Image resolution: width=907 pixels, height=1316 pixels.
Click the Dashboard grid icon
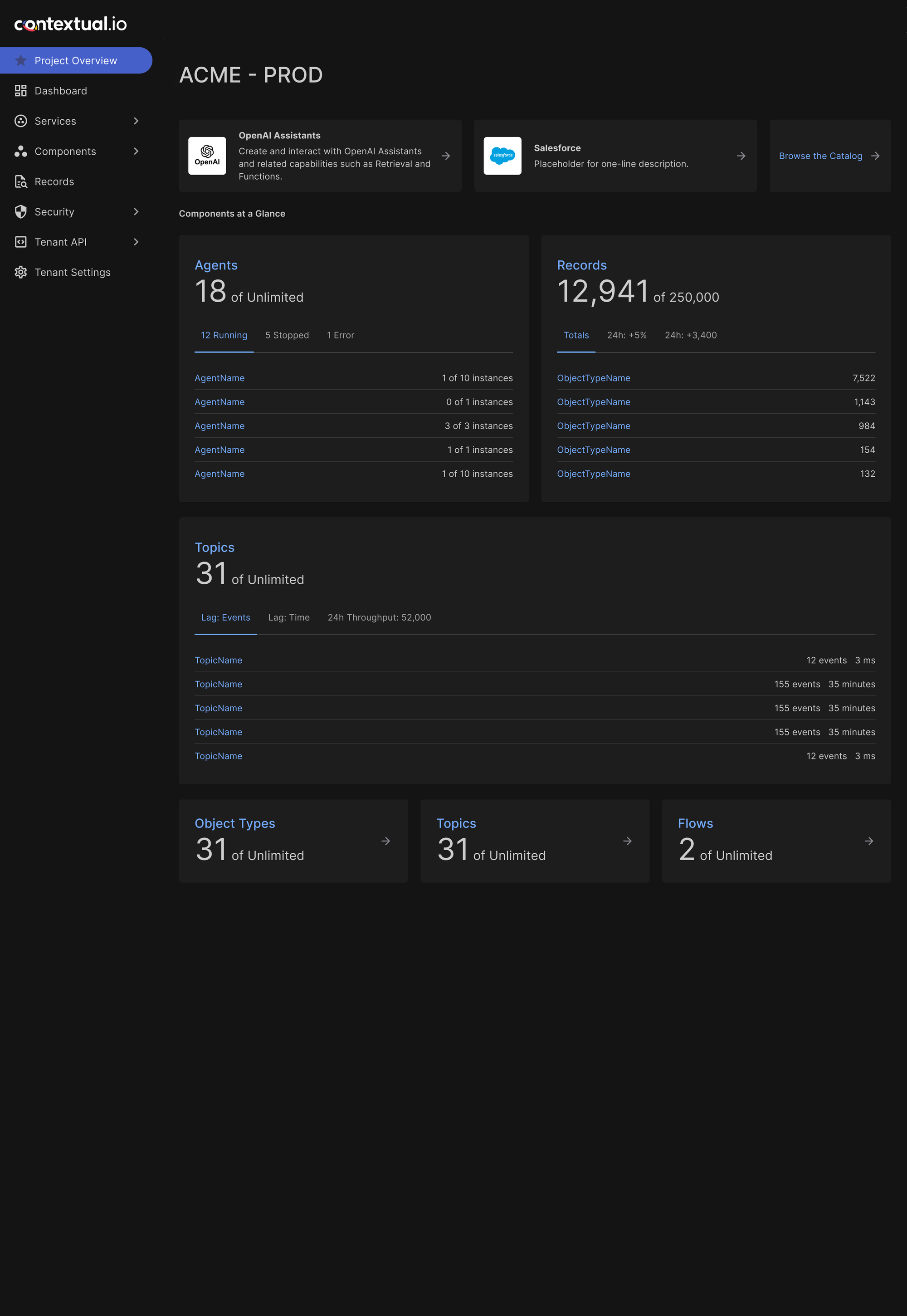point(21,91)
